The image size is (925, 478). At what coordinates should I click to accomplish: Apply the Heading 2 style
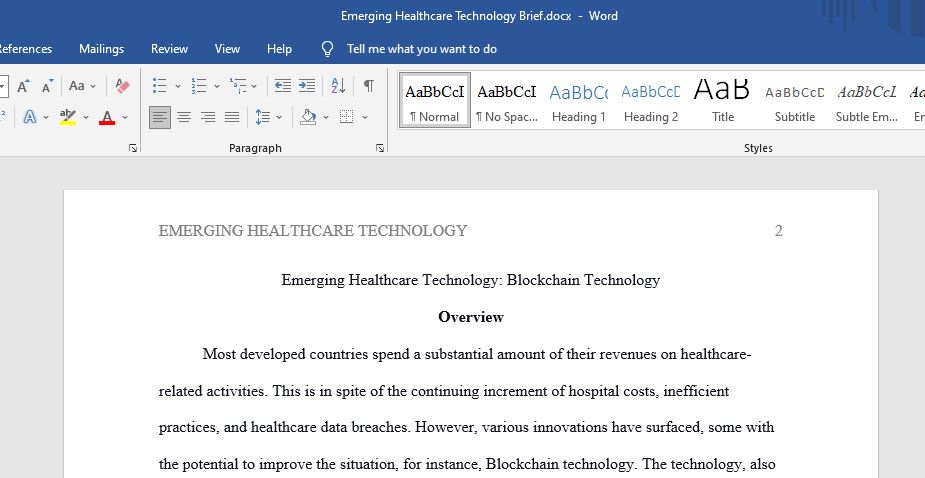tap(651, 100)
